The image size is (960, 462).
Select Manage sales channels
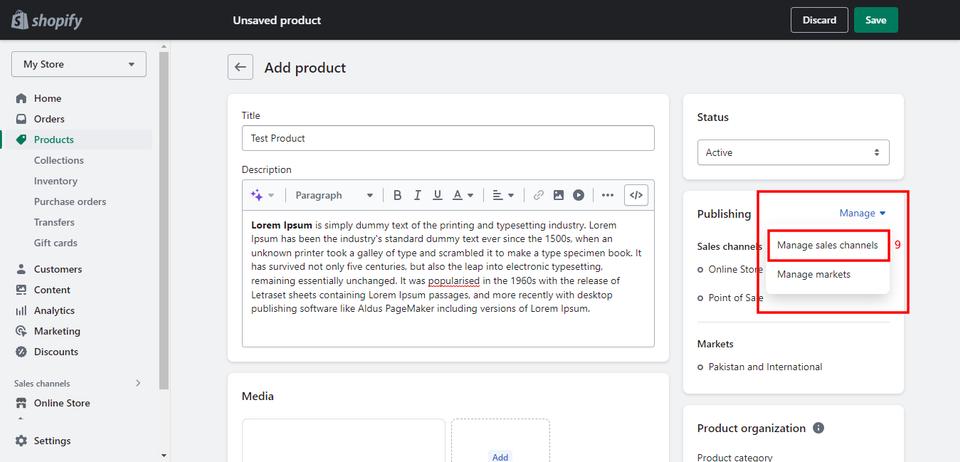pos(827,245)
